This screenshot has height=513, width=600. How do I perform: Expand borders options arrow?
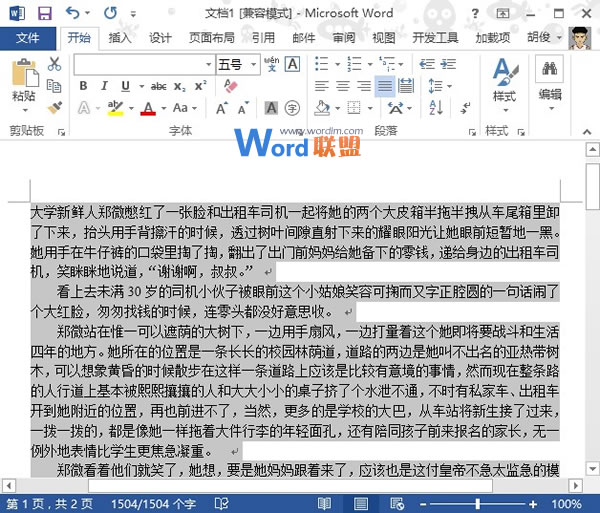coord(370,109)
